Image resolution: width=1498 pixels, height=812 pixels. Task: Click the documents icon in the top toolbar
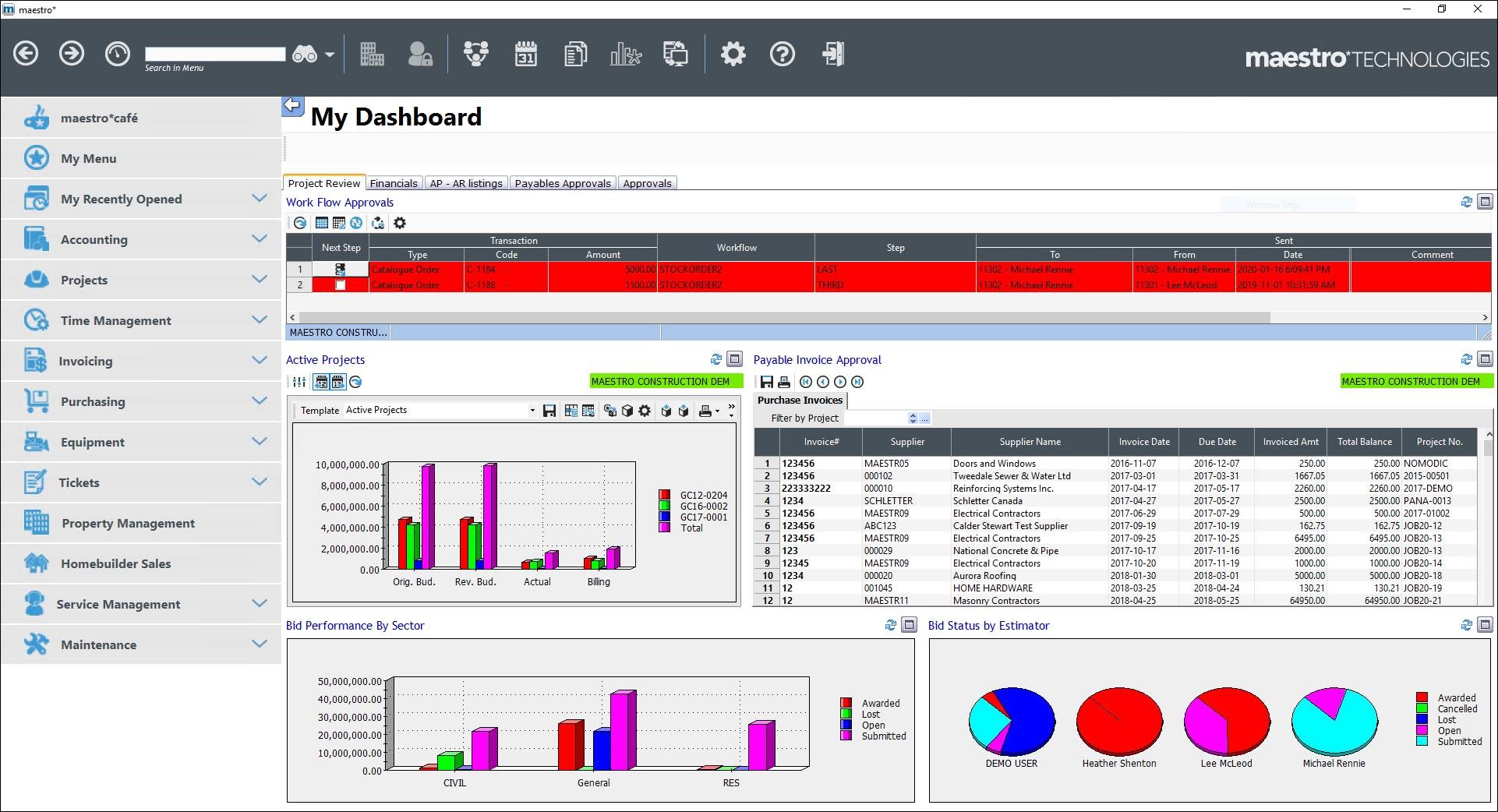[x=576, y=54]
